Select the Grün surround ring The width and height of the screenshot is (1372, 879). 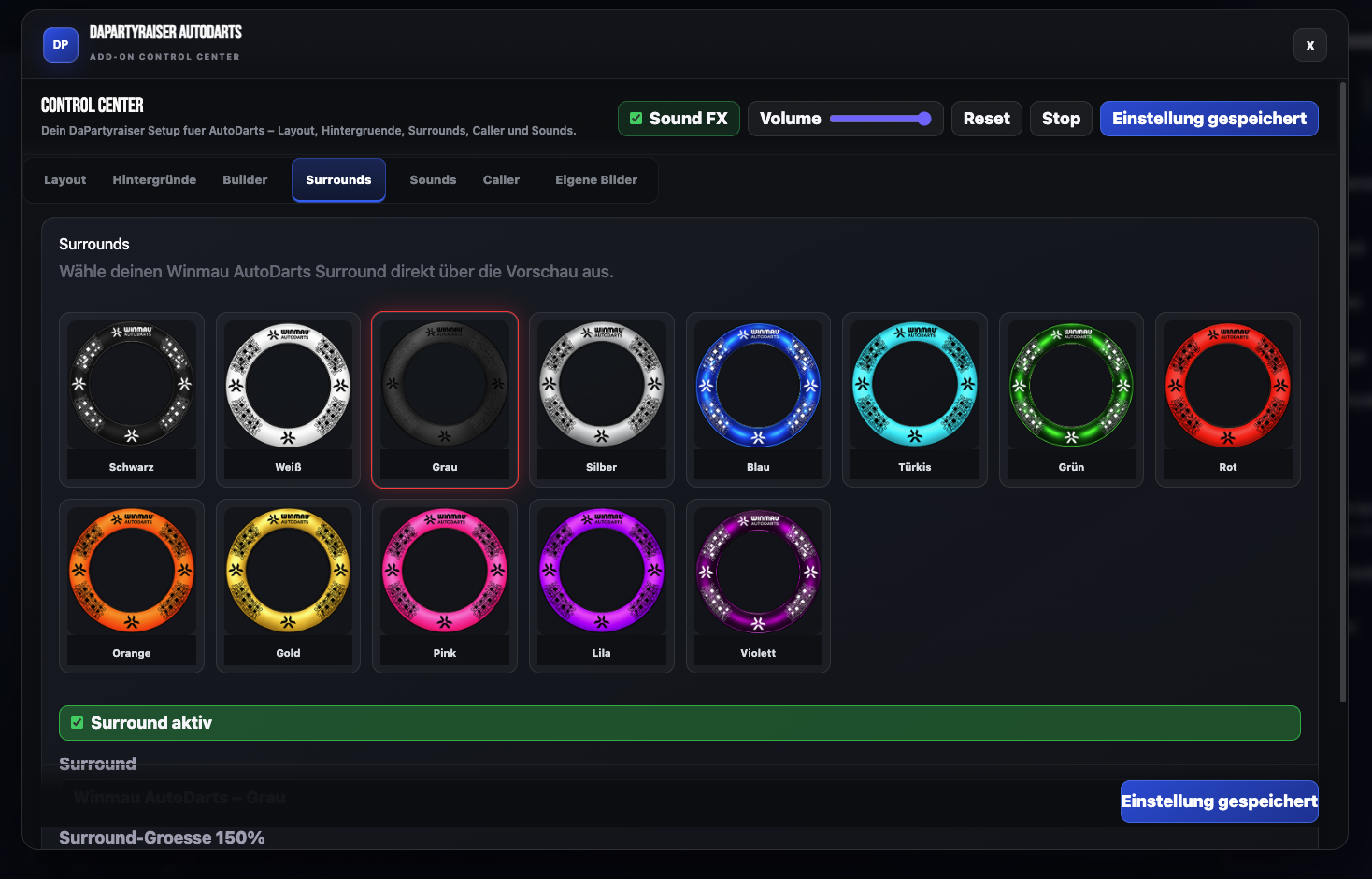(1071, 400)
